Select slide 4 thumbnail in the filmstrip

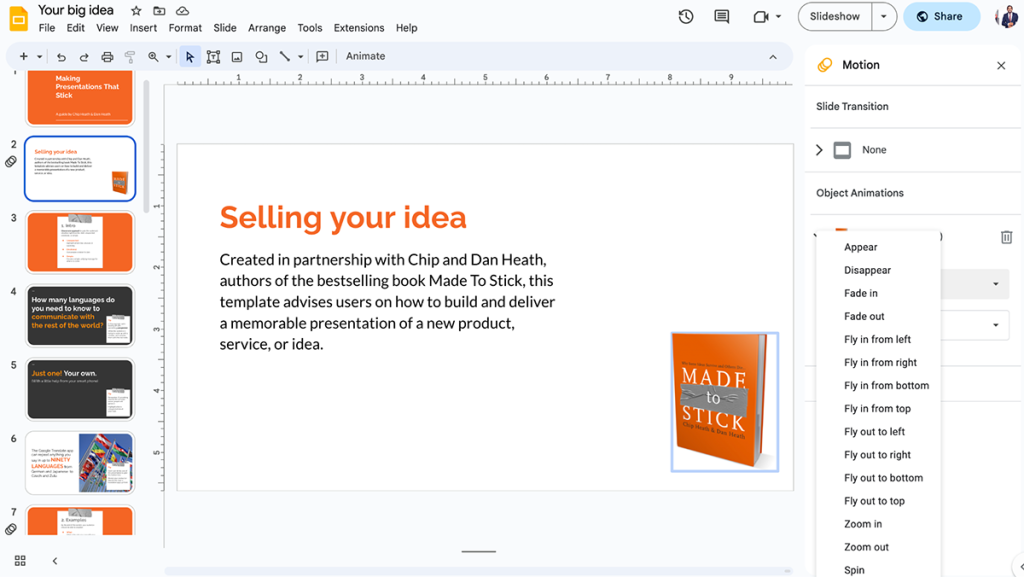point(80,317)
